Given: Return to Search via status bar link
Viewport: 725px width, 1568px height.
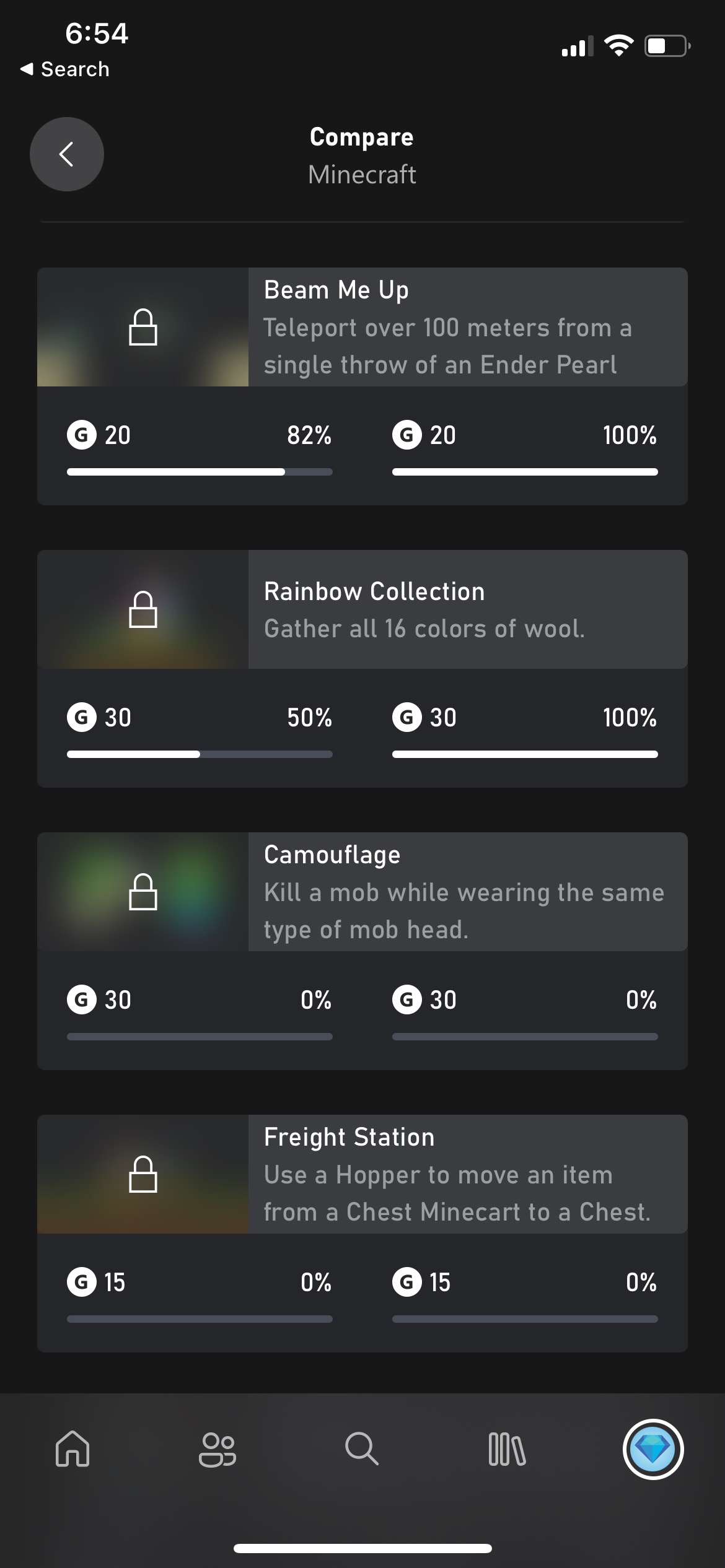Looking at the screenshot, I should tap(65, 69).
